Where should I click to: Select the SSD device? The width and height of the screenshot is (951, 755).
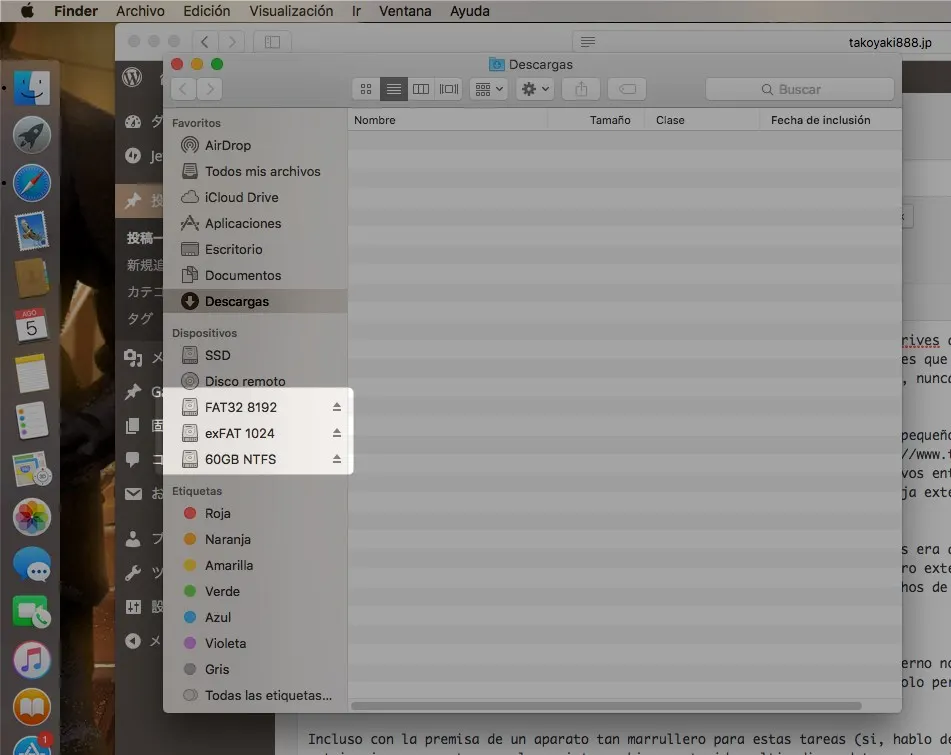217,355
